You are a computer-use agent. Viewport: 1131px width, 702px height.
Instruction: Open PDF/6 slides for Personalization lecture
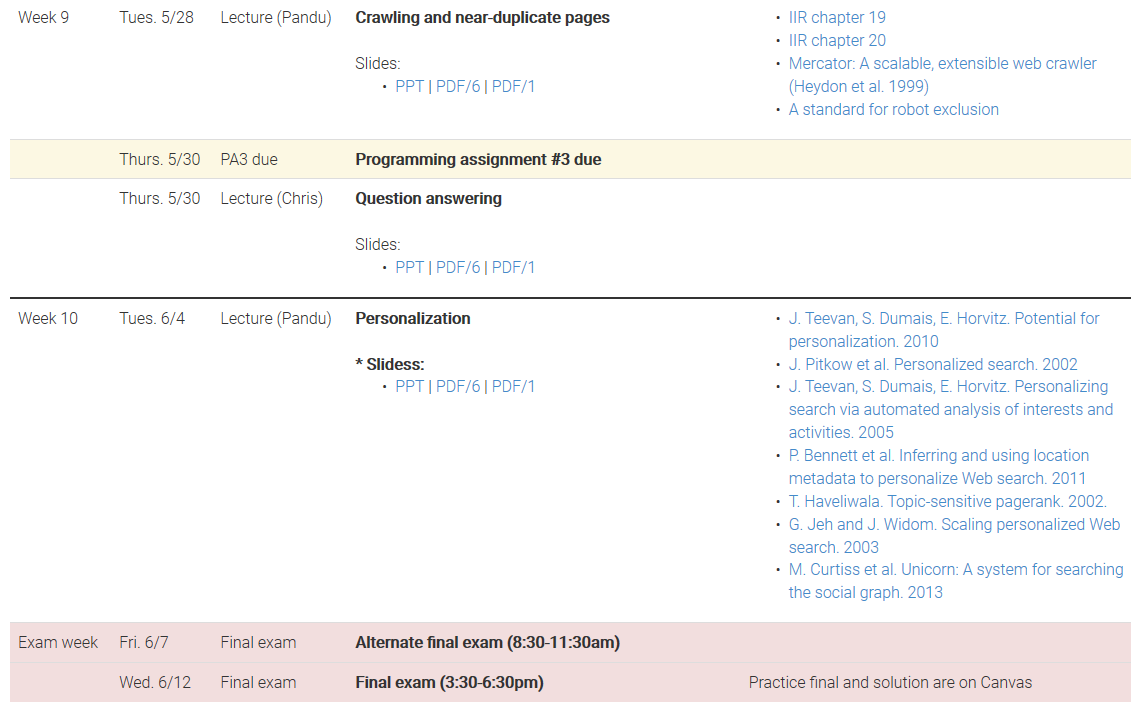click(458, 387)
